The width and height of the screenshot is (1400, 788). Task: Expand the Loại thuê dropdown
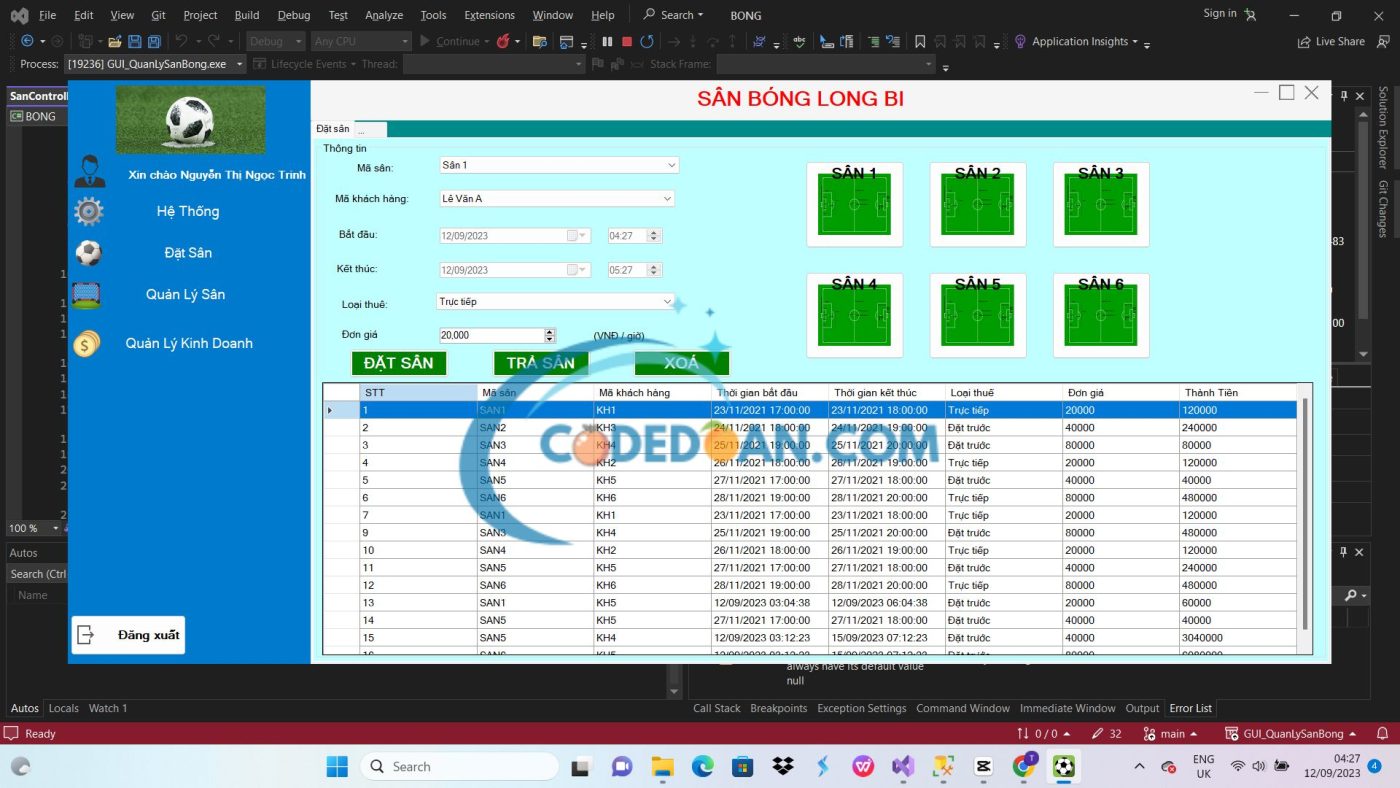668,301
